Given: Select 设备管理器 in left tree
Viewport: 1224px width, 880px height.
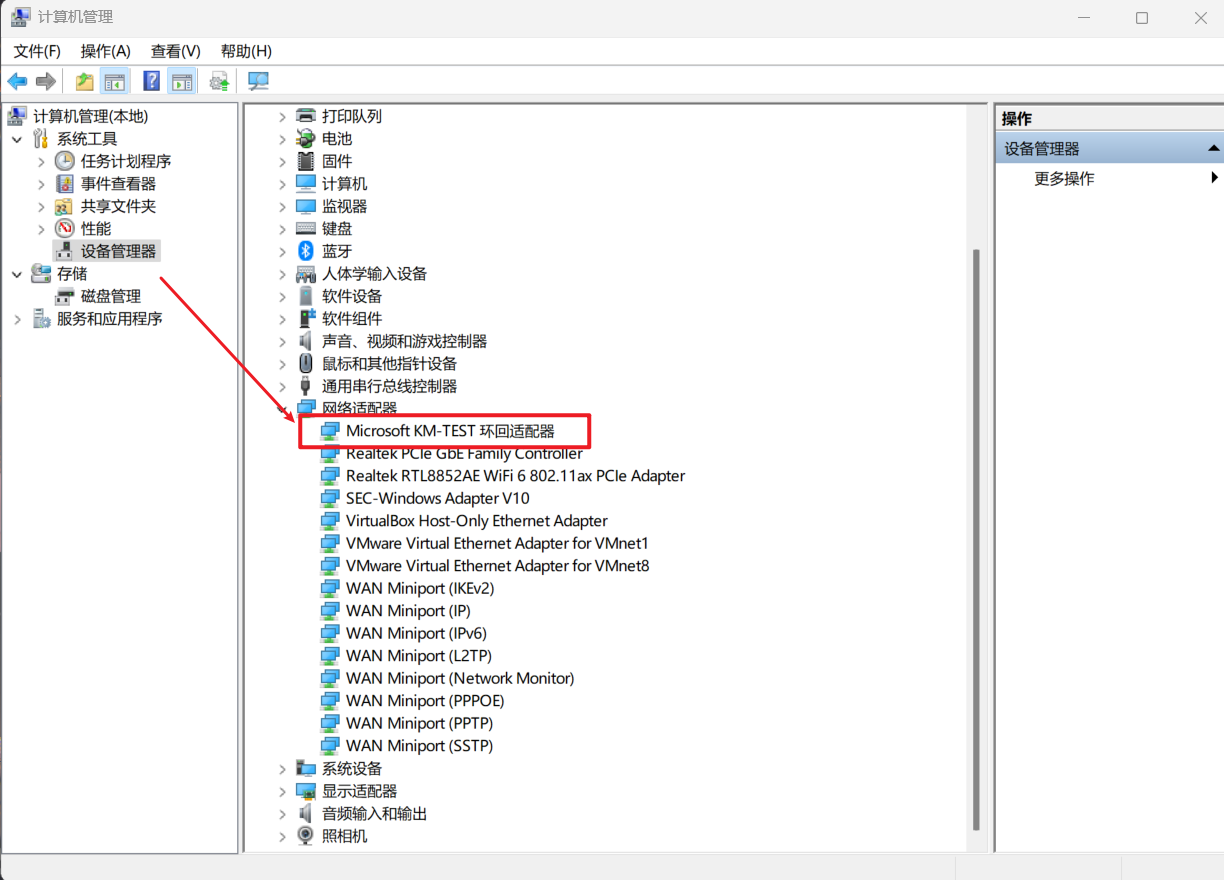Looking at the screenshot, I should coord(118,251).
